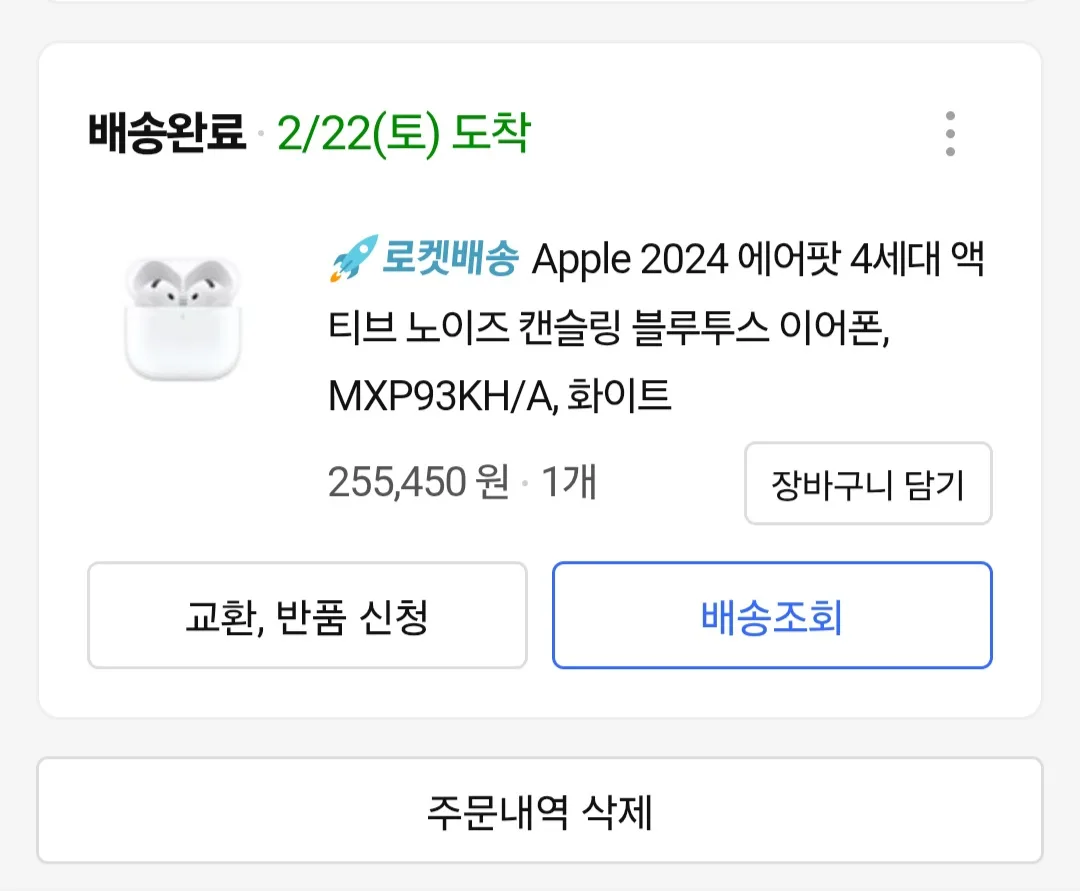The width and height of the screenshot is (1080, 891).
Task: Tap the green 2/22(토) 도착 arrival date
Action: pyautogui.click(x=404, y=133)
